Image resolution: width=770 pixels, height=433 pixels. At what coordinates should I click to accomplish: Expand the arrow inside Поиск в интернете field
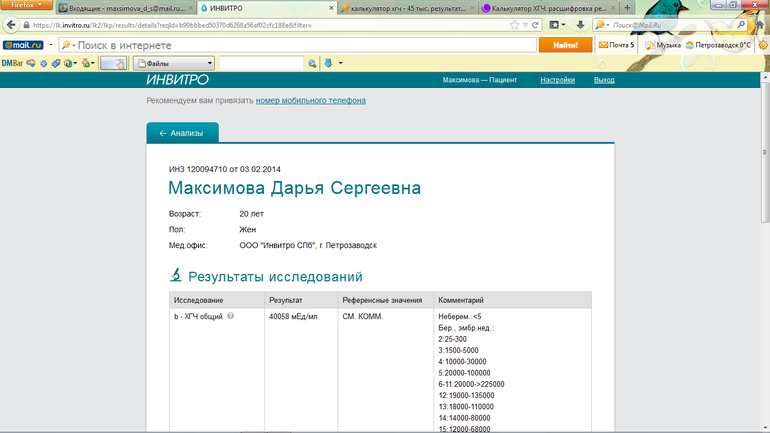tap(73, 46)
